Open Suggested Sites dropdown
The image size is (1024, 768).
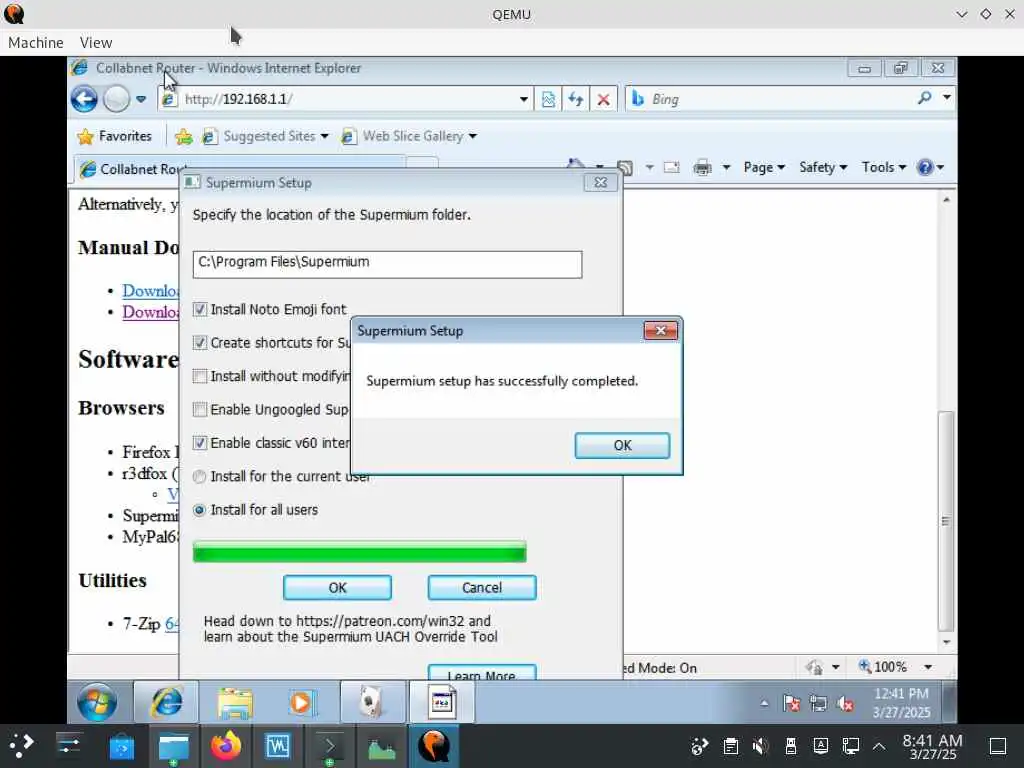tap(265, 136)
